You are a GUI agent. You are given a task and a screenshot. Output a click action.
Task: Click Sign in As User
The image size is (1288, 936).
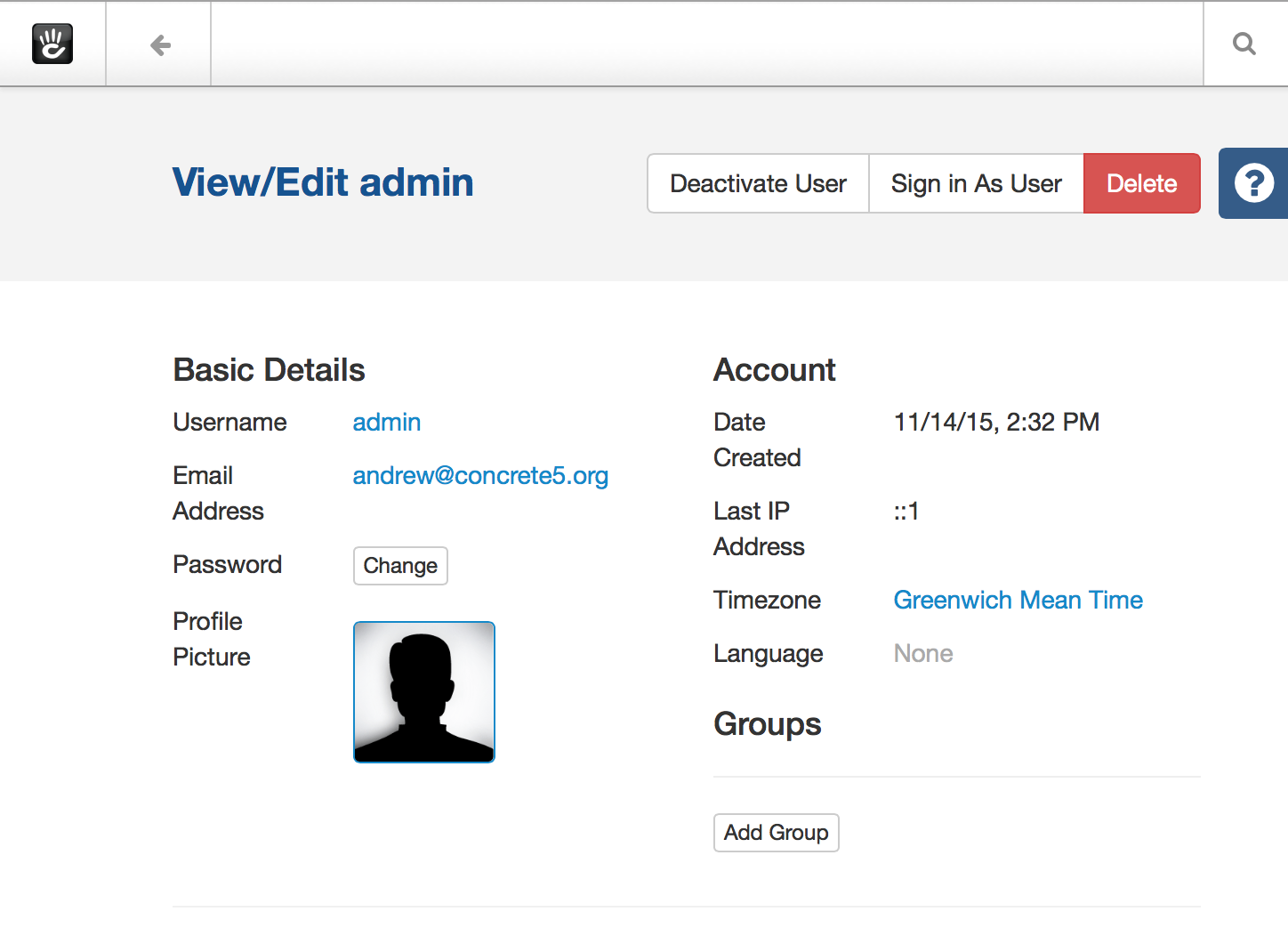point(976,183)
